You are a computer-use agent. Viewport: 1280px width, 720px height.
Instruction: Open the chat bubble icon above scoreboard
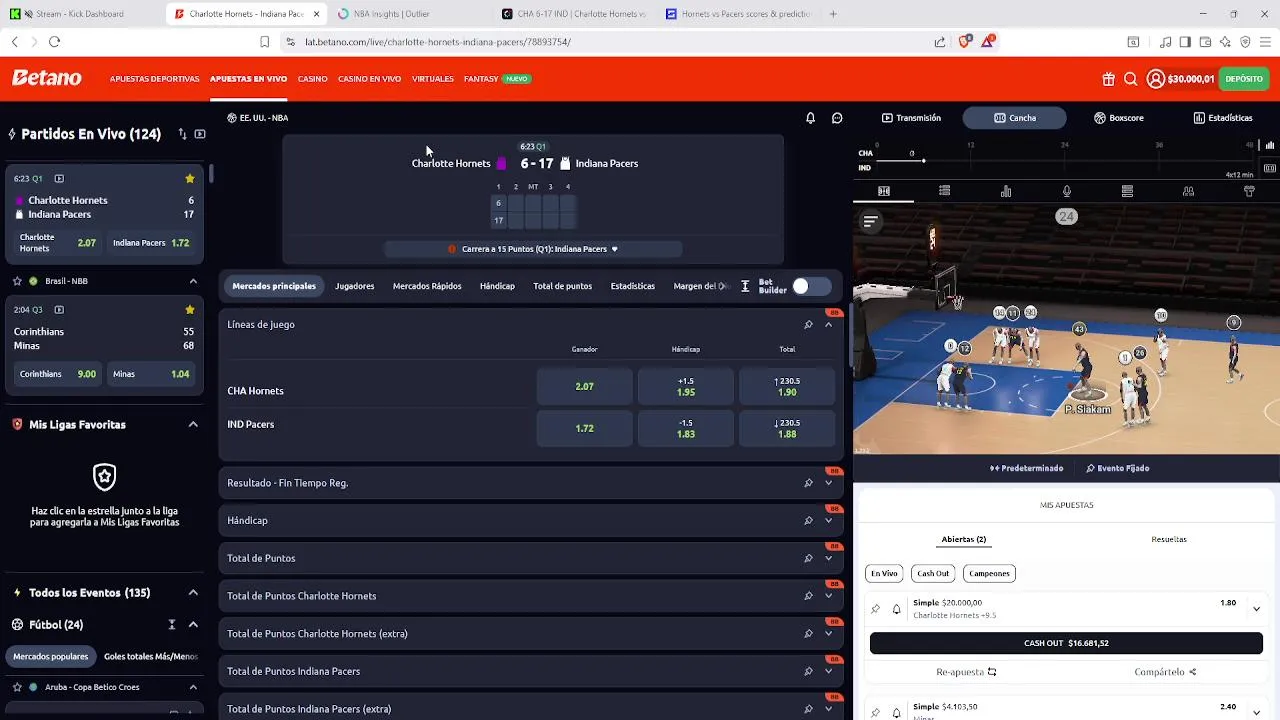(837, 118)
